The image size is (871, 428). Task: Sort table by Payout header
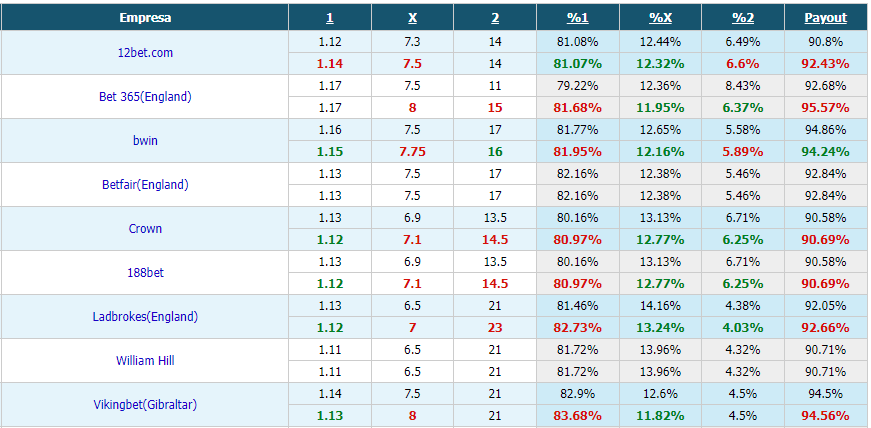pyautogui.click(x=825, y=18)
